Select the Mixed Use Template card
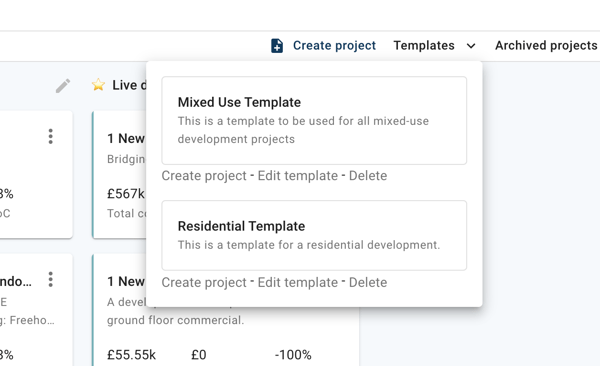 (x=314, y=121)
